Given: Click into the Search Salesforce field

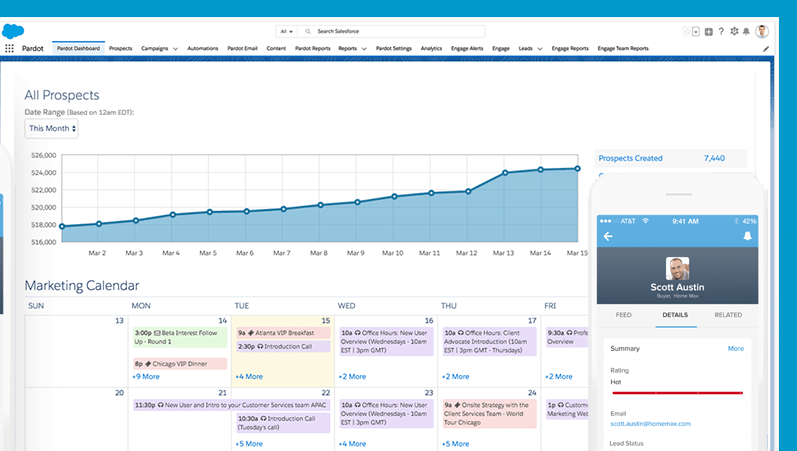Looking at the screenshot, I should [391, 32].
